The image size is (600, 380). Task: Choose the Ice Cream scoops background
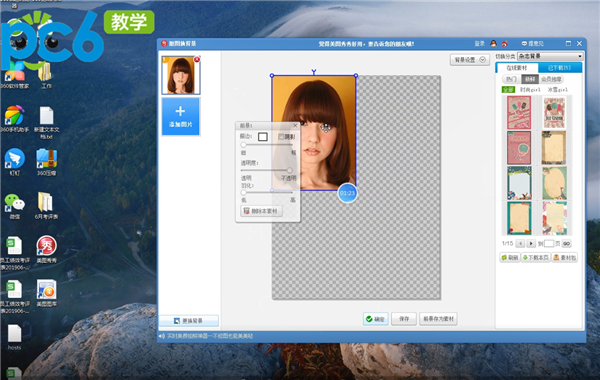click(x=554, y=113)
